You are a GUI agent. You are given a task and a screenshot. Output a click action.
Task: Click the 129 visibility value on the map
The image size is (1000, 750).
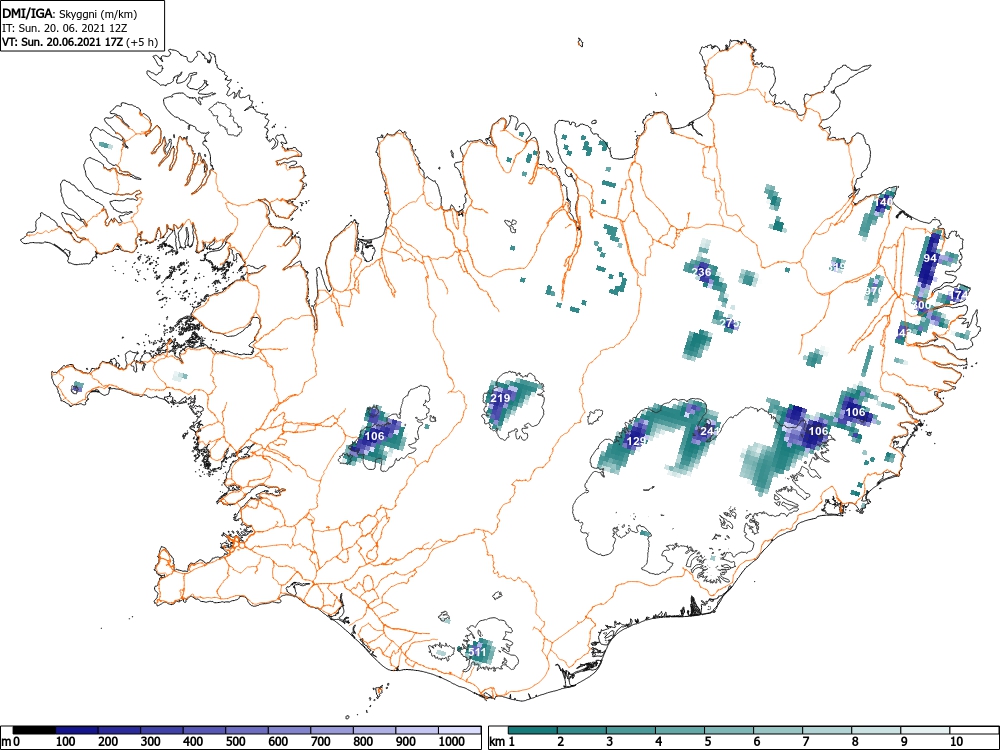point(636,441)
